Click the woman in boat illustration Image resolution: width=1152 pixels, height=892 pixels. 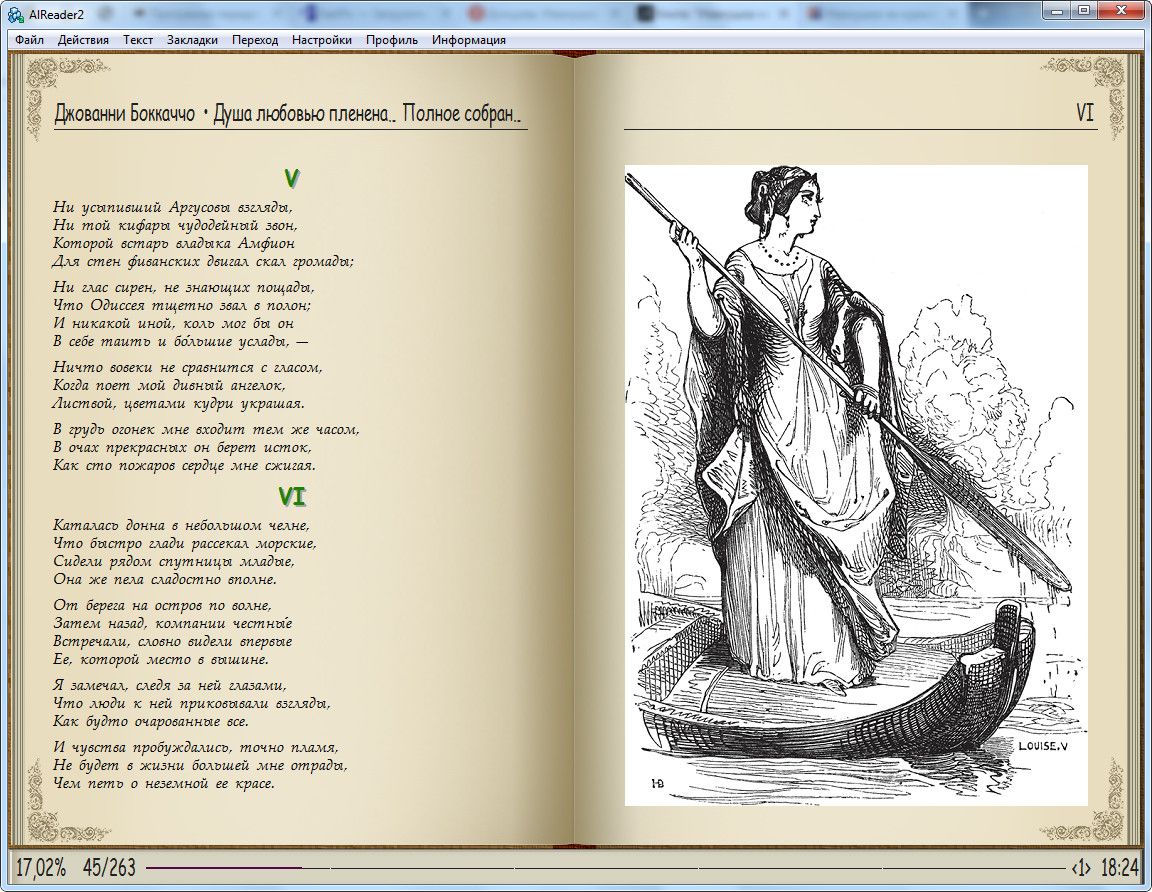pyautogui.click(x=855, y=485)
